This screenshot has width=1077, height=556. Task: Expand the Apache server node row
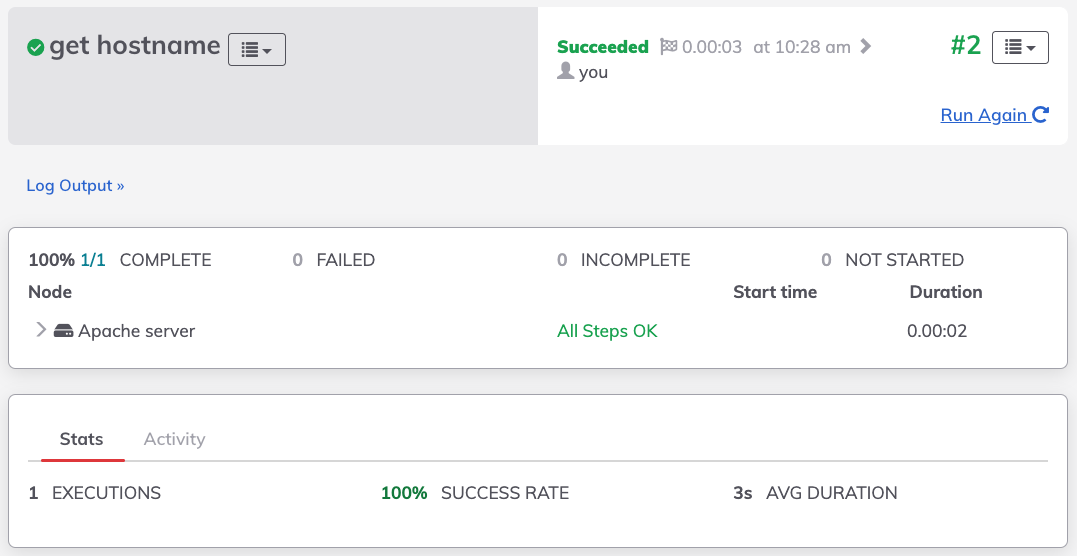click(41, 331)
